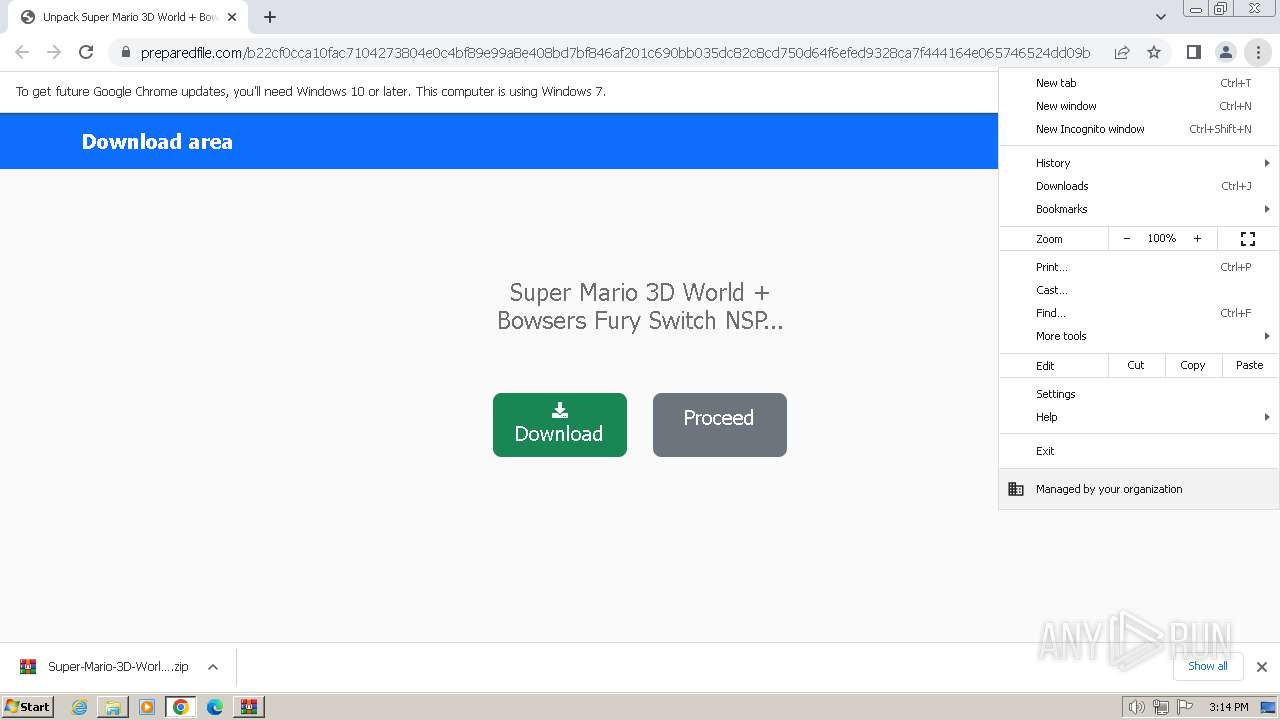The image size is (1280, 720).
Task: Expand the History submenu
Action: click(1139, 163)
